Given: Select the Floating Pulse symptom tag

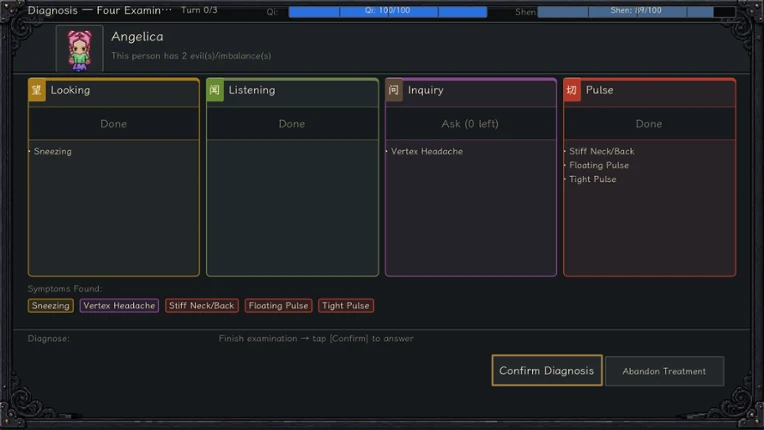Looking at the screenshot, I should pos(278,306).
